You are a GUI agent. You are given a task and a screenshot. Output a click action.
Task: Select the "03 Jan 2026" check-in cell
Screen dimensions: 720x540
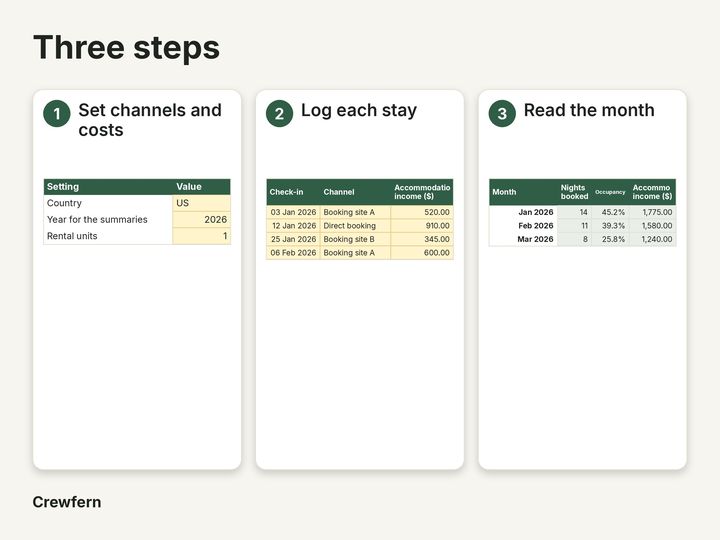tap(293, 212)
